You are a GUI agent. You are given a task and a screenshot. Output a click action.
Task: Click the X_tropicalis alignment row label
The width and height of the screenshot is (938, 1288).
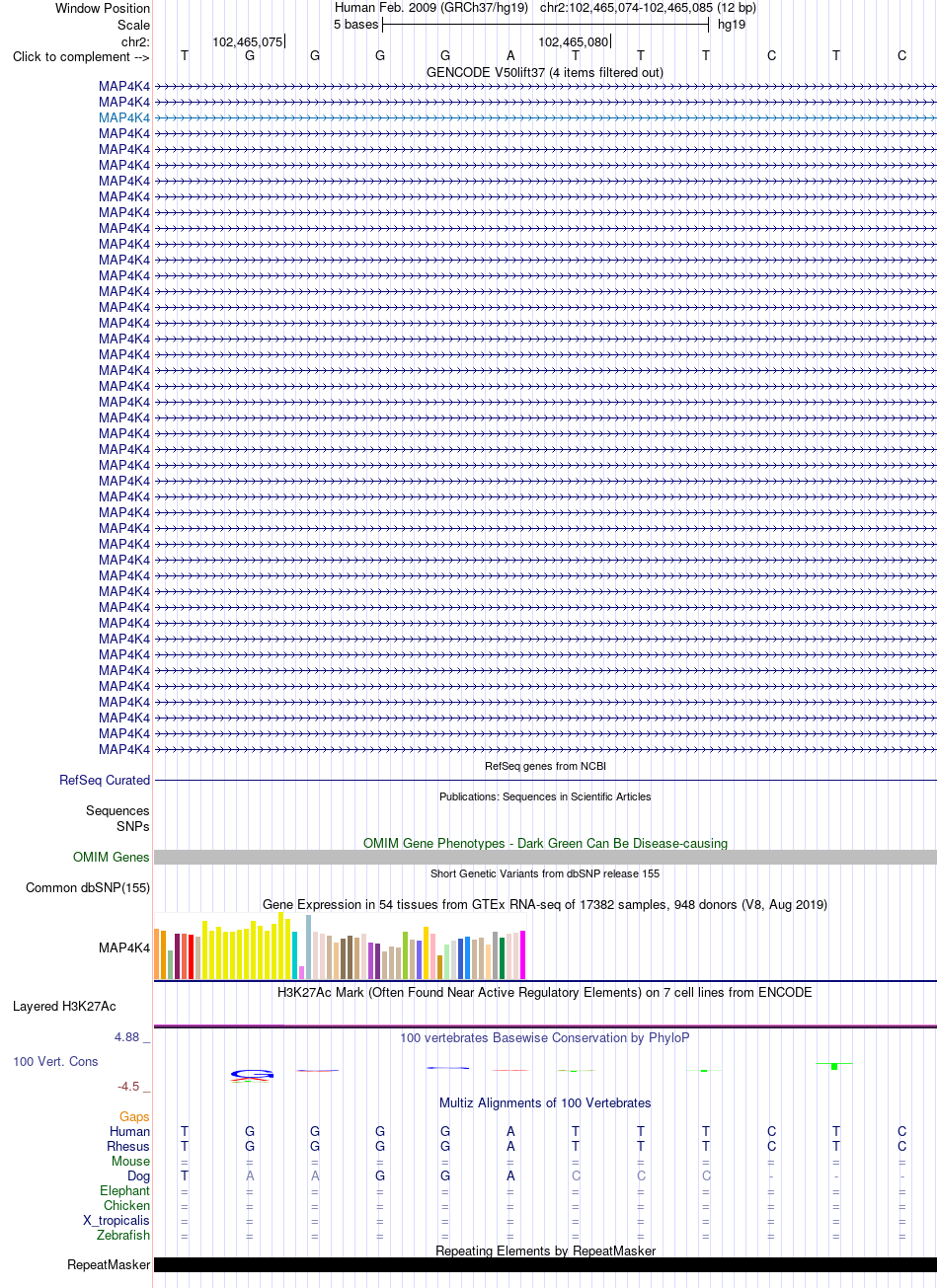point(117,1221)
